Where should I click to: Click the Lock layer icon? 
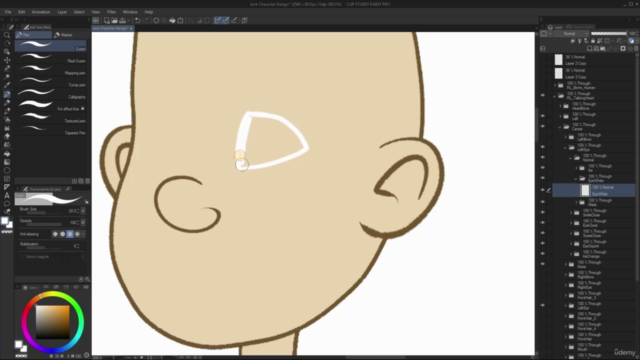[593, 41]
